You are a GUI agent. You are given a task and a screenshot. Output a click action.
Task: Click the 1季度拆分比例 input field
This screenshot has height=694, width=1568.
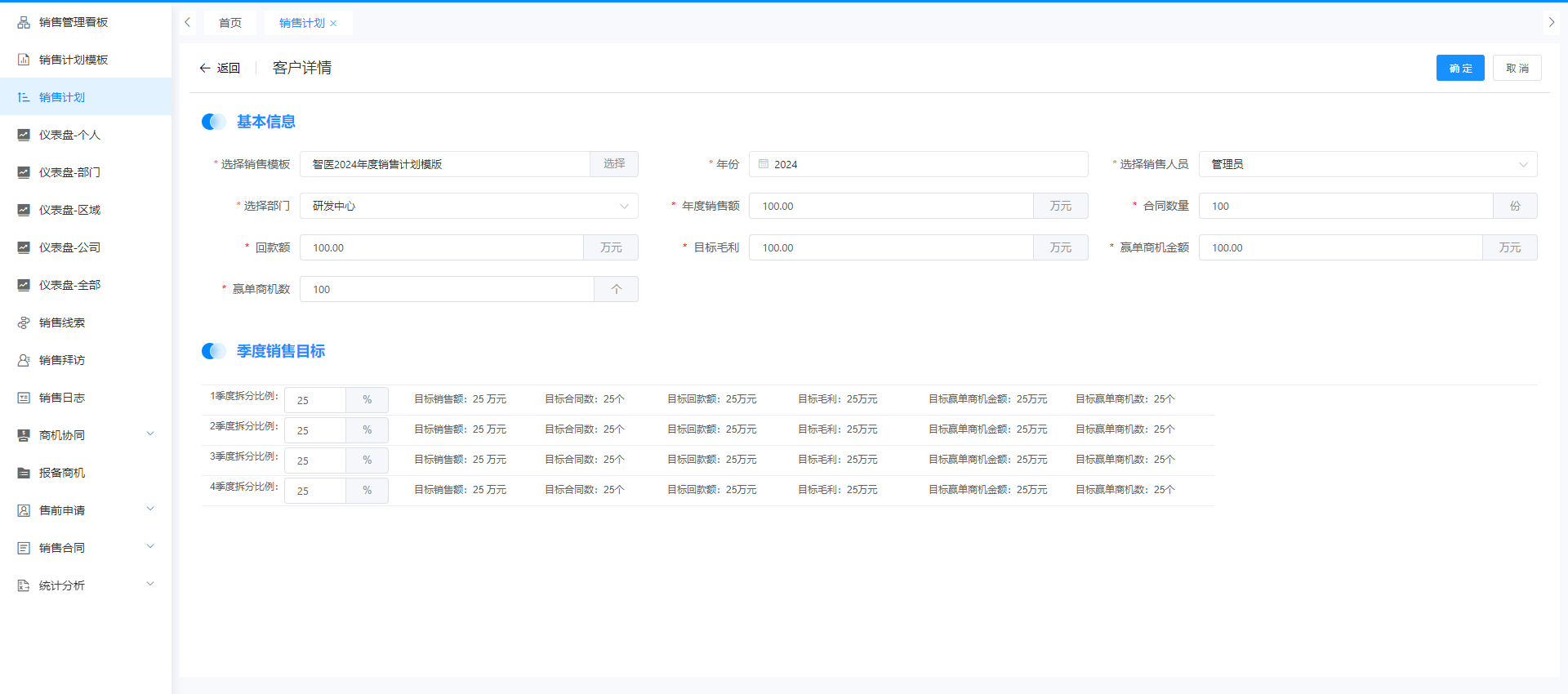pyautogui.click(x=315, y=400)
